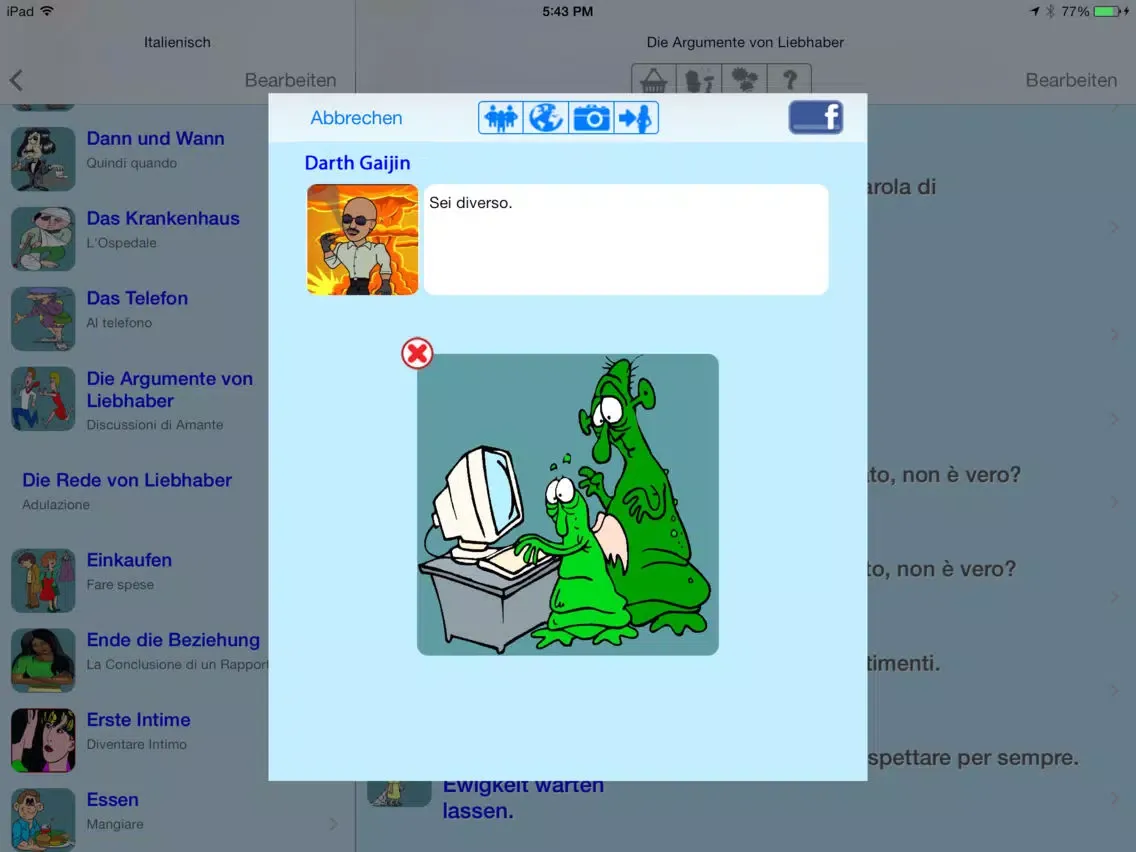Screen dimensions: 1136x852
Task: Tap the location arrow status icon
Action: [1034, 12]
